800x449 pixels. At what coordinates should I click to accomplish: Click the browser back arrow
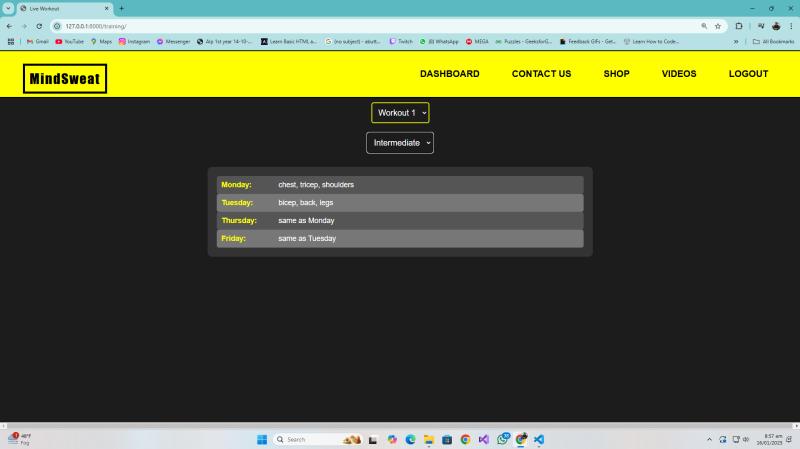click(x=9, y=26)
